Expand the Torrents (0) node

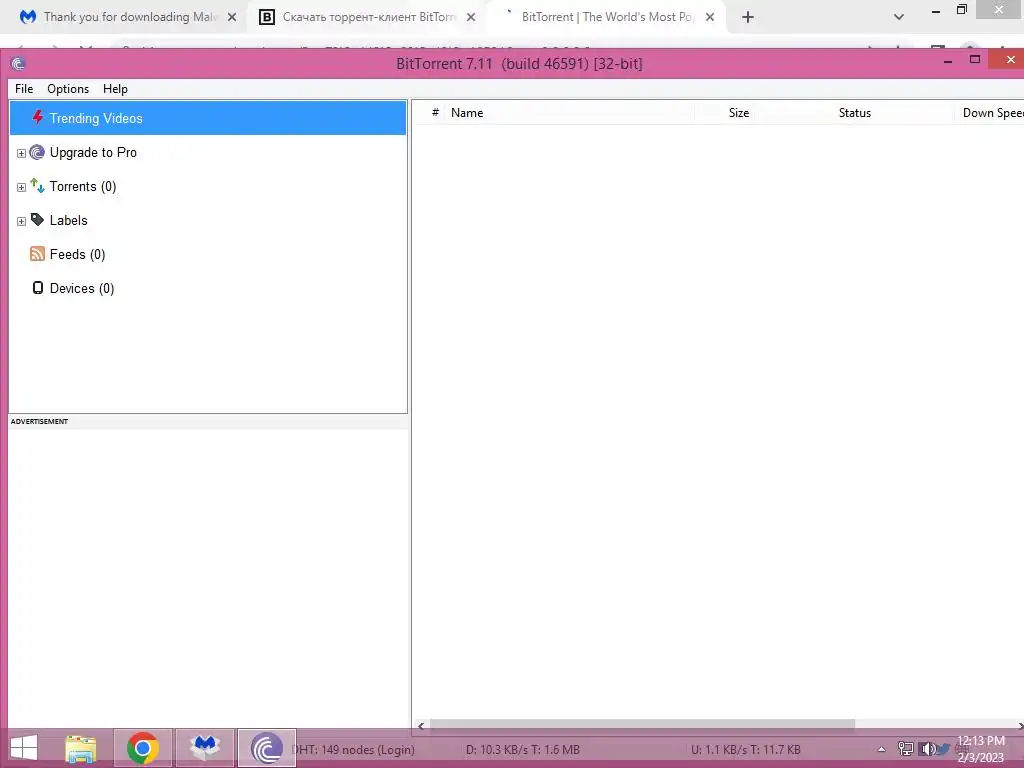pyautogui.click(x=21, y=187)
